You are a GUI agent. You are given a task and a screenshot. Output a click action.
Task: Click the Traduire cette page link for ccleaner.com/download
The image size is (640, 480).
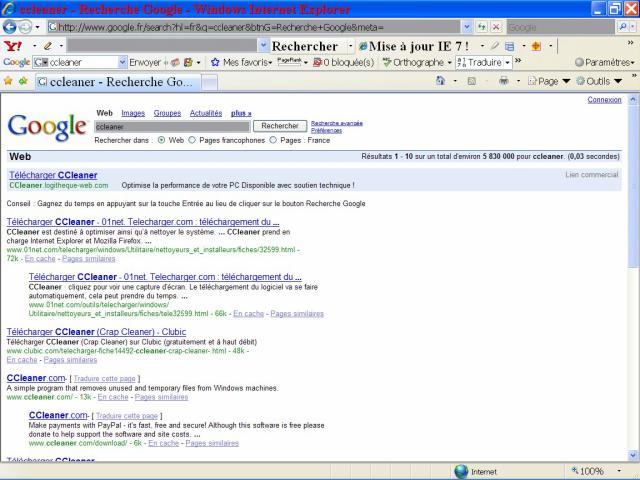click(127, 416)
